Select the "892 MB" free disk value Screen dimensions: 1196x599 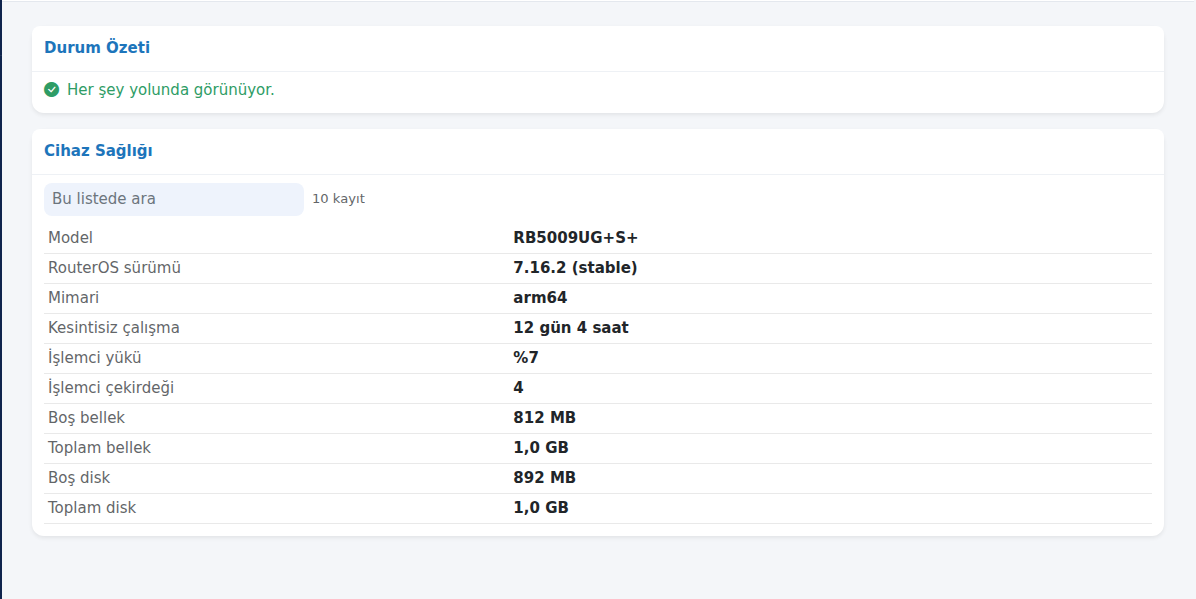coord(545,478)
